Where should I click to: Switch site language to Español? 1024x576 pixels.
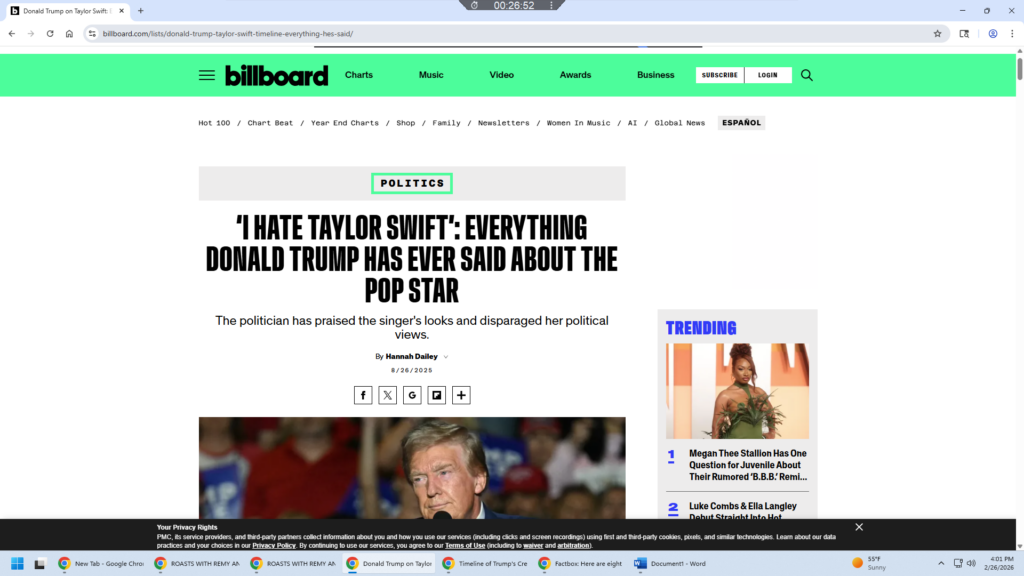741,123
